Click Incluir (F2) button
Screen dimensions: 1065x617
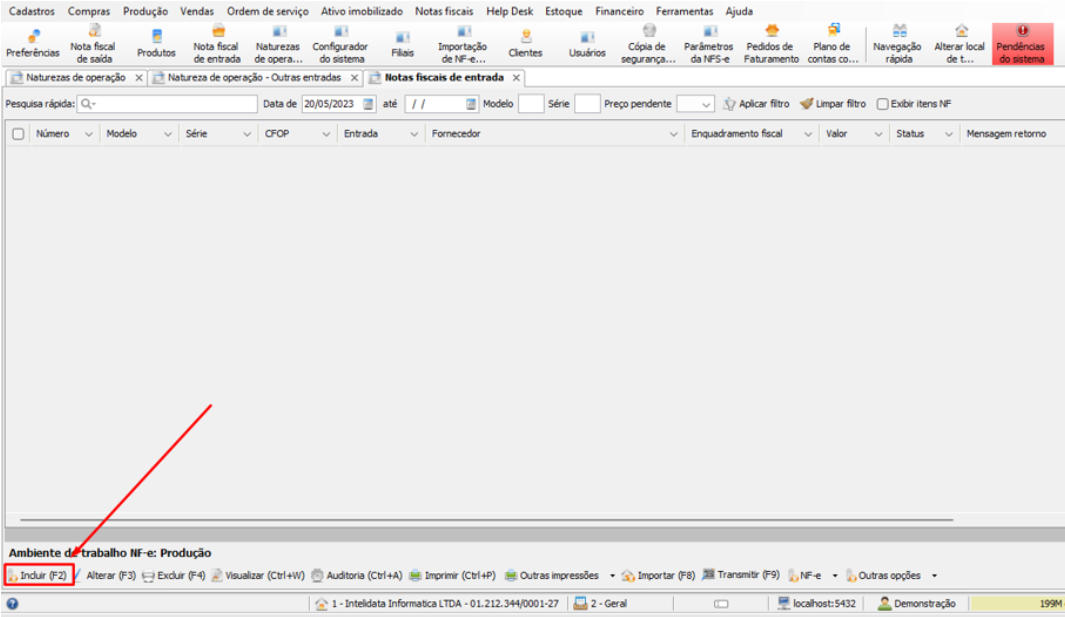(39, 576)
